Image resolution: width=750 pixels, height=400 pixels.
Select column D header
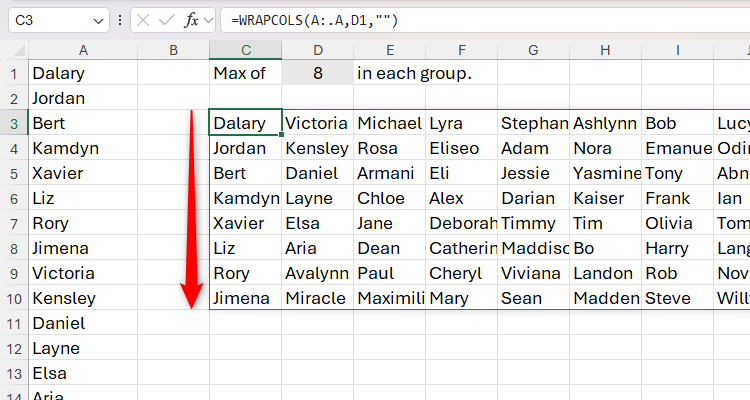coord(318,50)
